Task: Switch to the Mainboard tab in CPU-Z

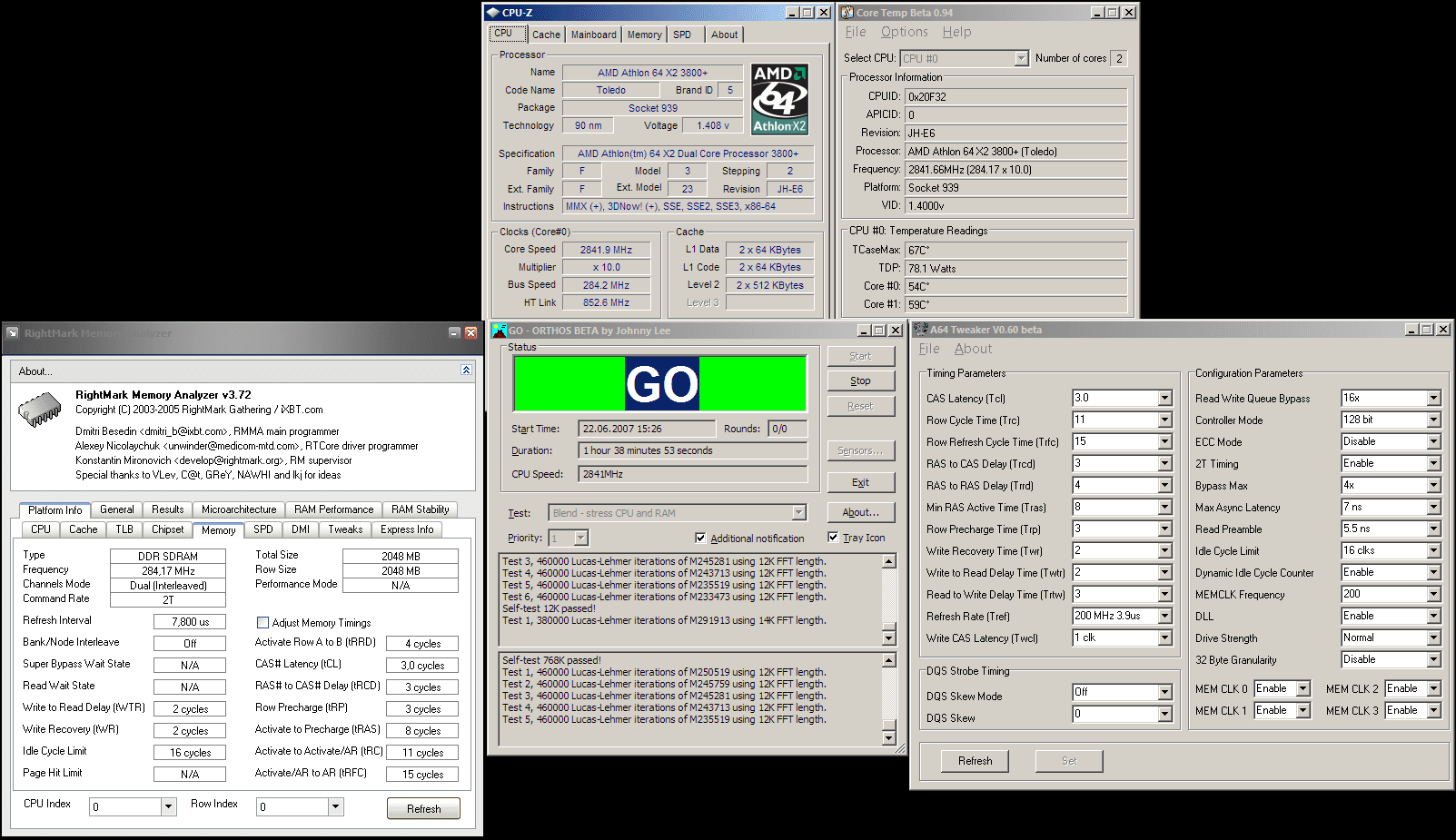Action: click(593, 35)
